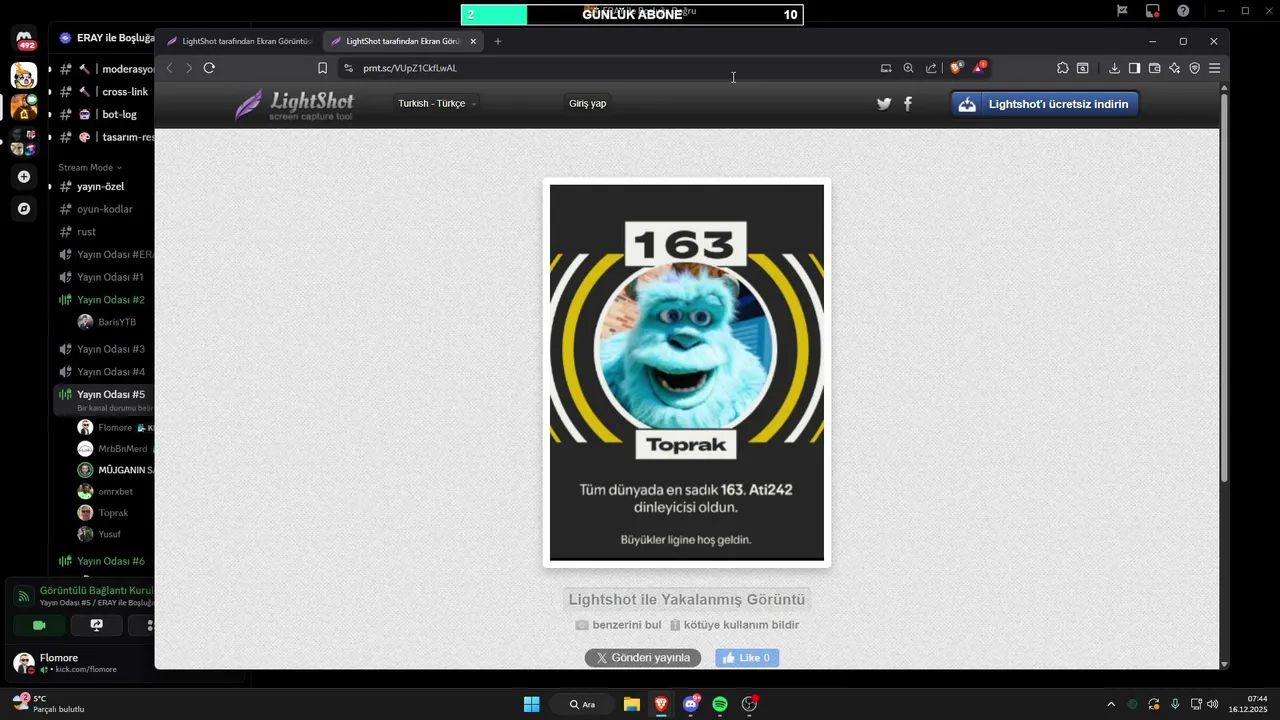1280x720 pixels.
Task: Click the prnt.sc address bar URL field
Action: point(610,68)
